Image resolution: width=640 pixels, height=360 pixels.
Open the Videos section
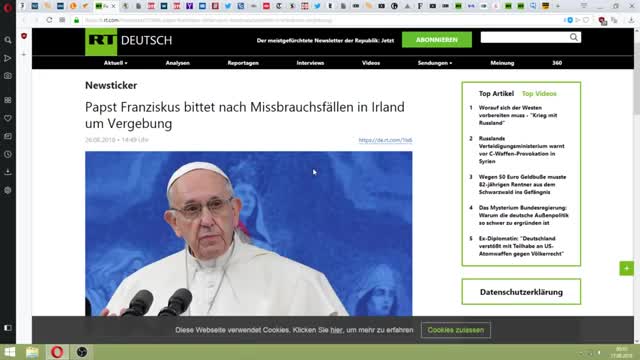pos(371,63)
